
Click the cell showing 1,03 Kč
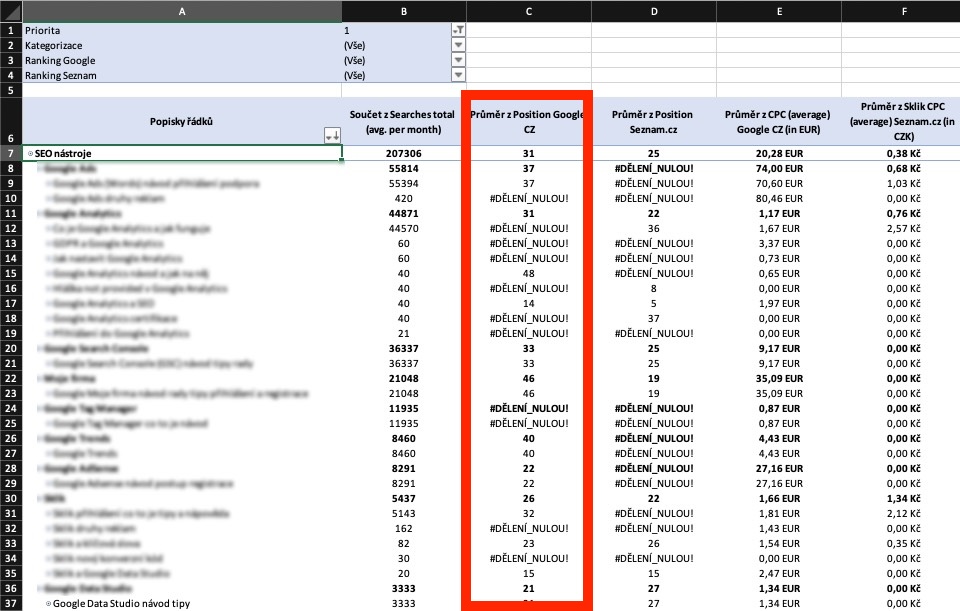click(x=901, y=184)
